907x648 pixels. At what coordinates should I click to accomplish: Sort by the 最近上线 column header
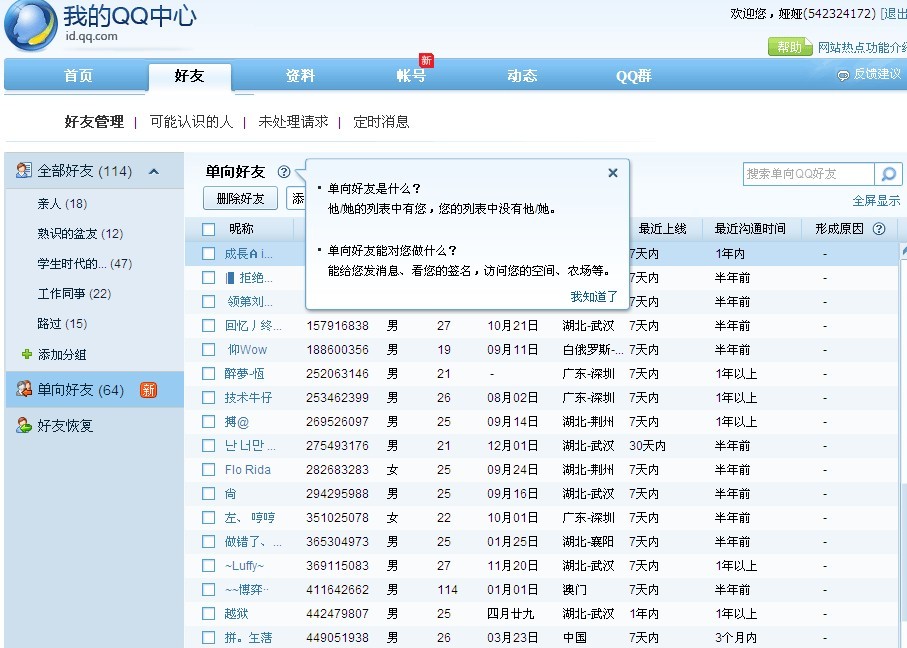(662, 229)
